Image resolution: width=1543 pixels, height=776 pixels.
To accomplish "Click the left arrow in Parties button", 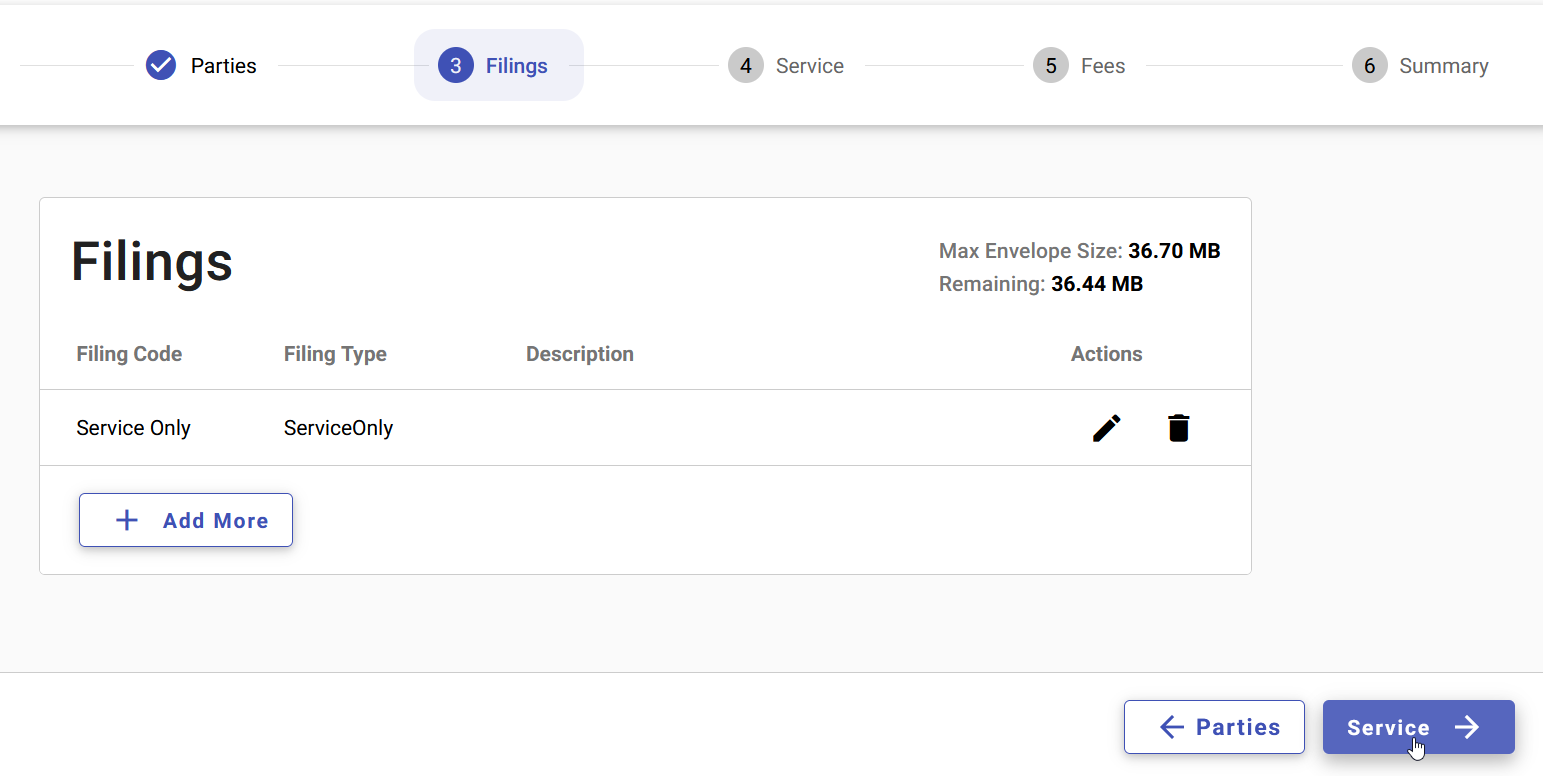I will point(1171,727).
